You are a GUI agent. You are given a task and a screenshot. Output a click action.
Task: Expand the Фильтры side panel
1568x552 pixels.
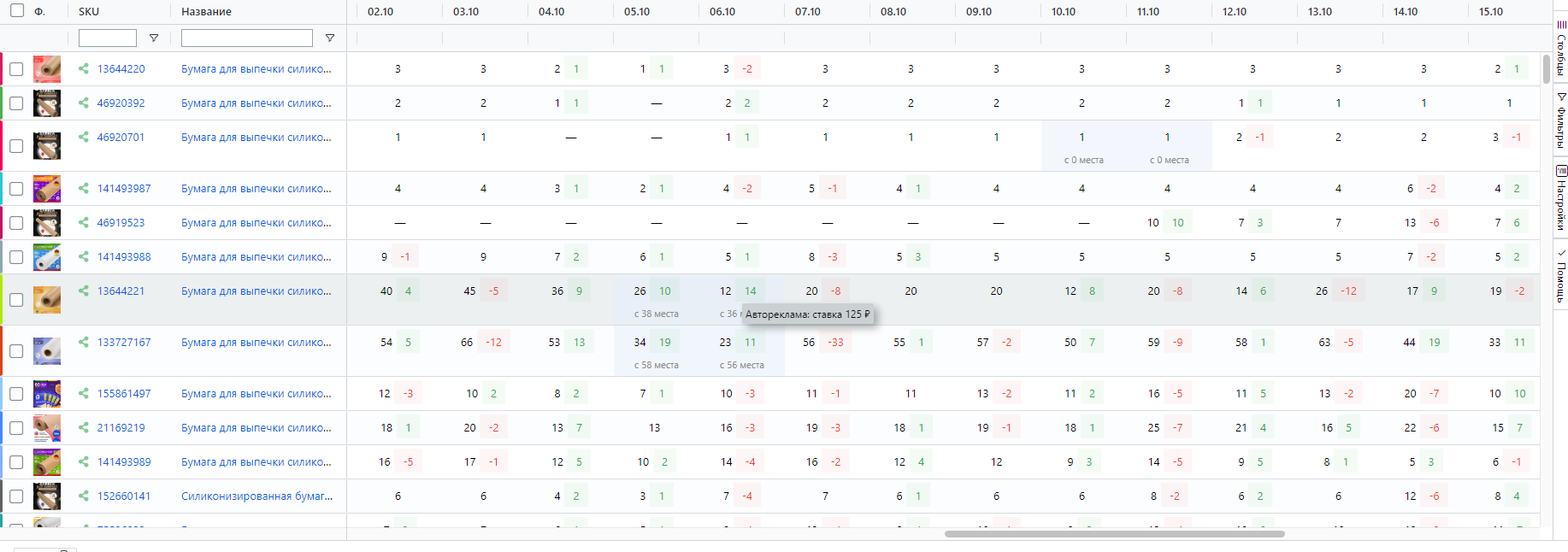click(1561, 120)
